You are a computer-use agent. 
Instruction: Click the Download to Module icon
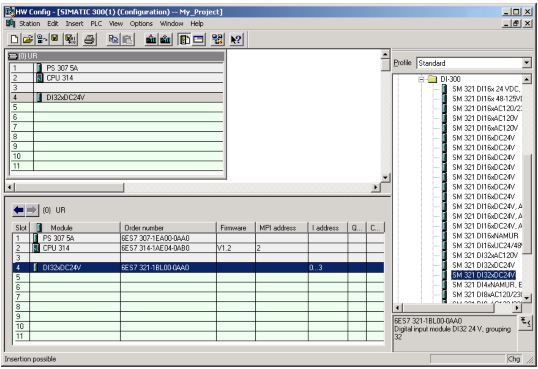tap(151, 39)
